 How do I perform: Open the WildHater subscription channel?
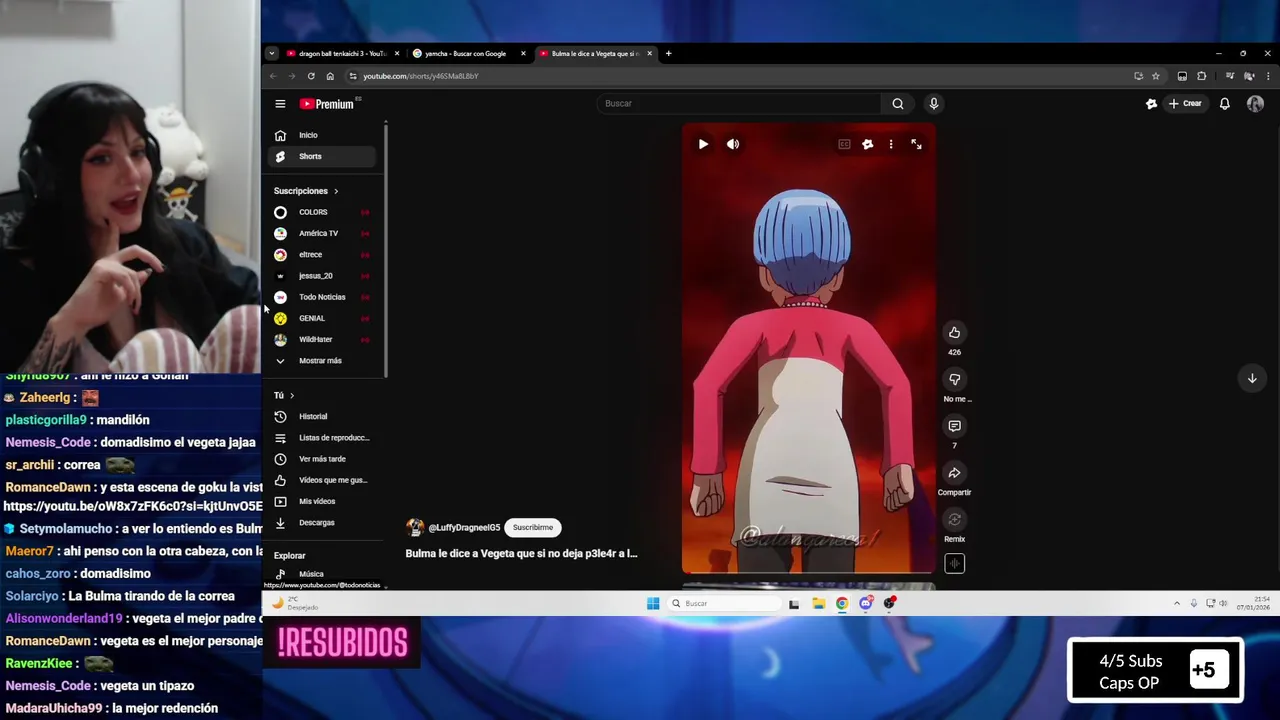pos(322,339)
